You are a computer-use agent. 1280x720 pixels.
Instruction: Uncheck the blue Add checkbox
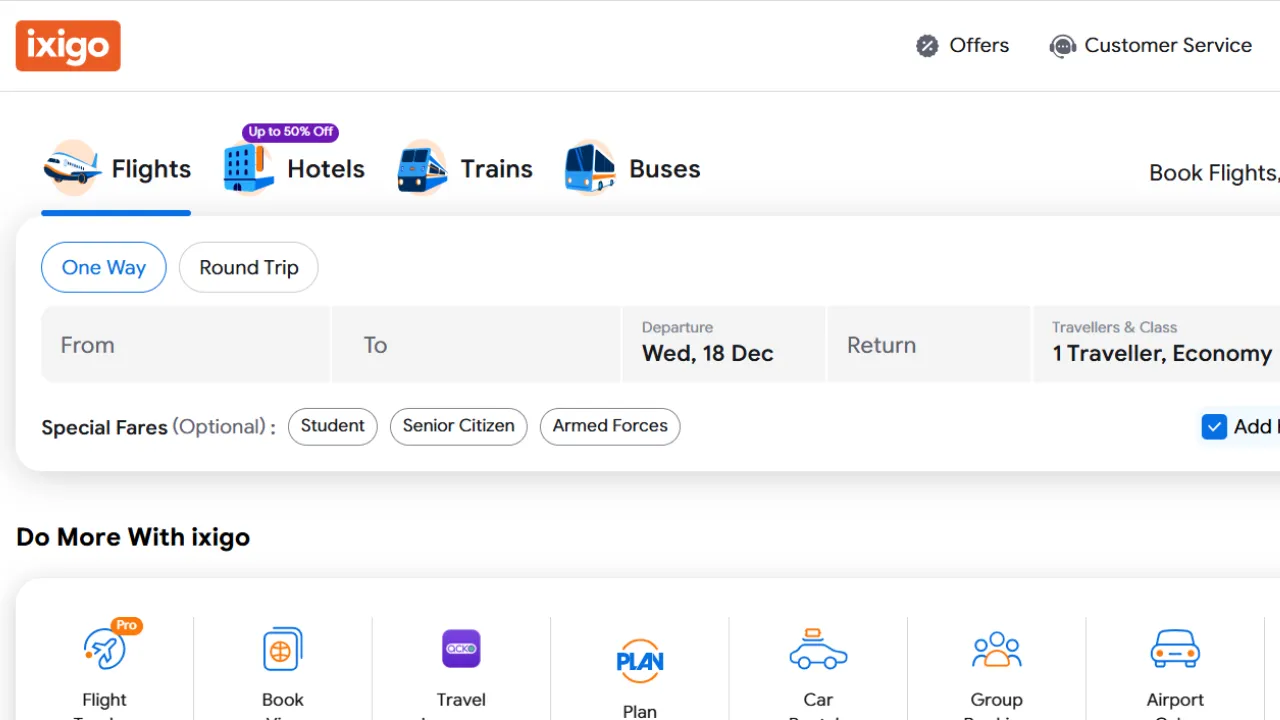(1214, 427)
